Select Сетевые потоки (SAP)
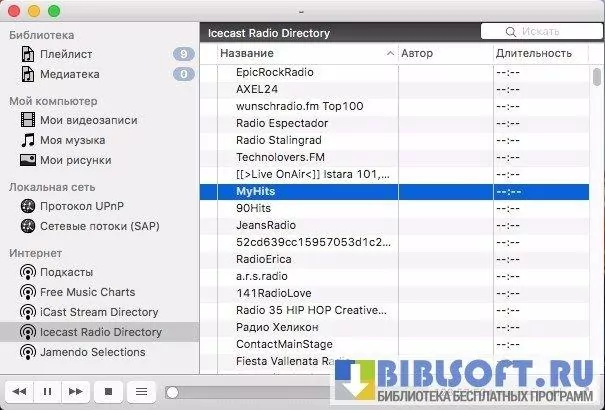 pyautogui.click(x=98, y=226)
